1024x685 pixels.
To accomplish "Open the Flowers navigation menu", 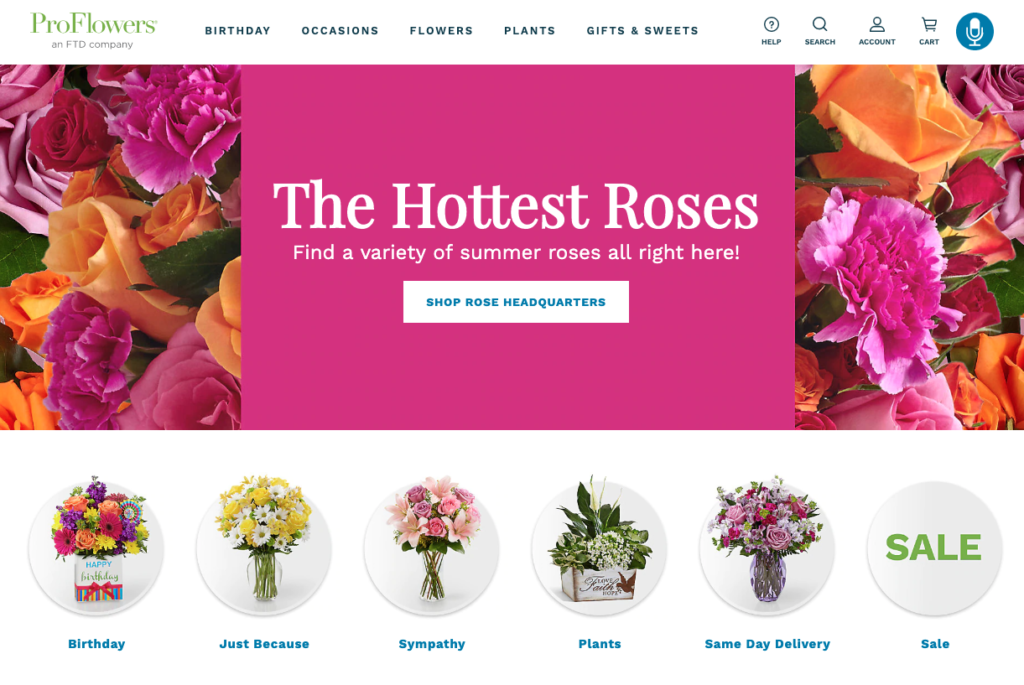I will point(441,31).
